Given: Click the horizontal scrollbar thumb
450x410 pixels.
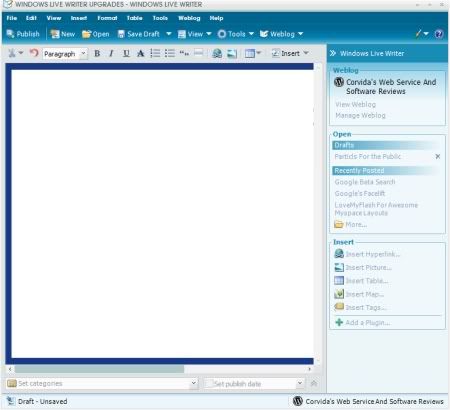Looking at the screenshot, I should pos(99,369).
